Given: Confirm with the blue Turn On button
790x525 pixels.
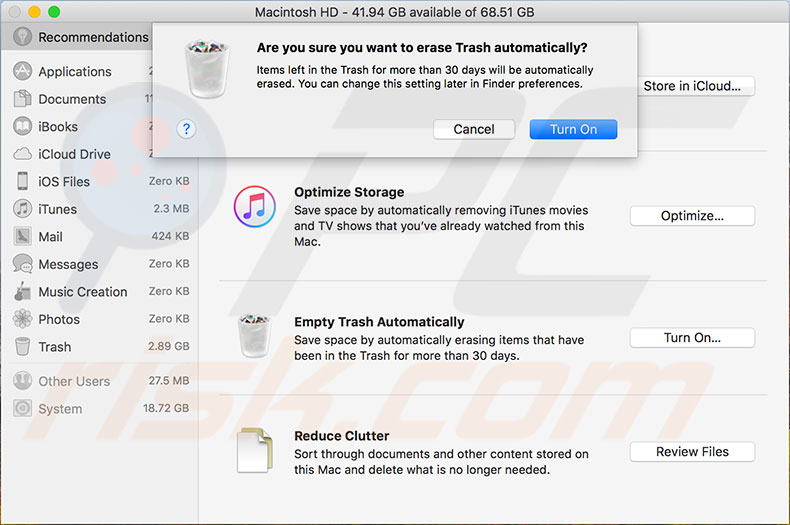Looking at the screenshot, I should (x=573, y=129).
